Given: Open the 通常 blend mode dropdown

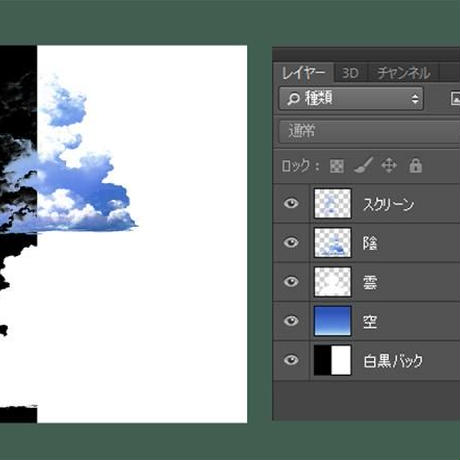Looking at the screenshot, I should tap(369, 131).
